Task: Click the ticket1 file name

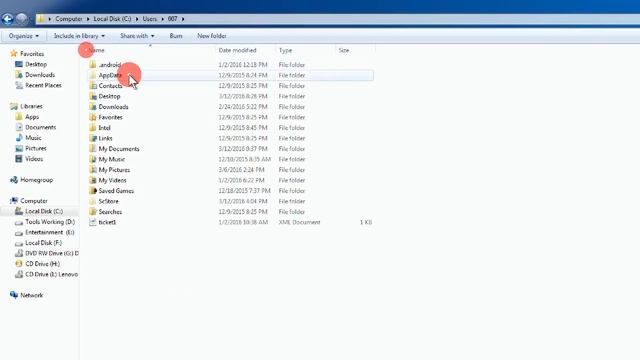Action: (x=107, y=222)
